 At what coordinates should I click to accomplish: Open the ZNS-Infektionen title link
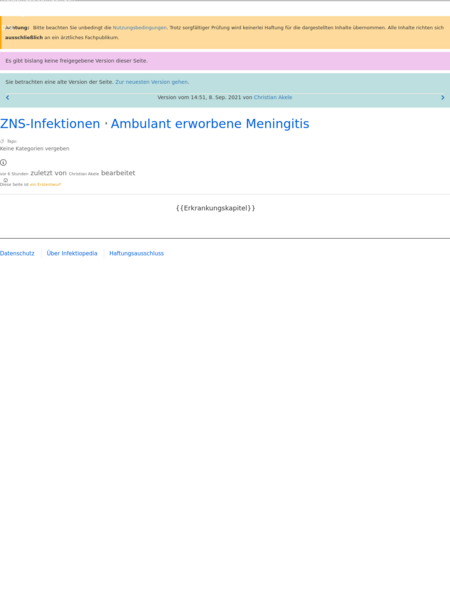point(50,124)
